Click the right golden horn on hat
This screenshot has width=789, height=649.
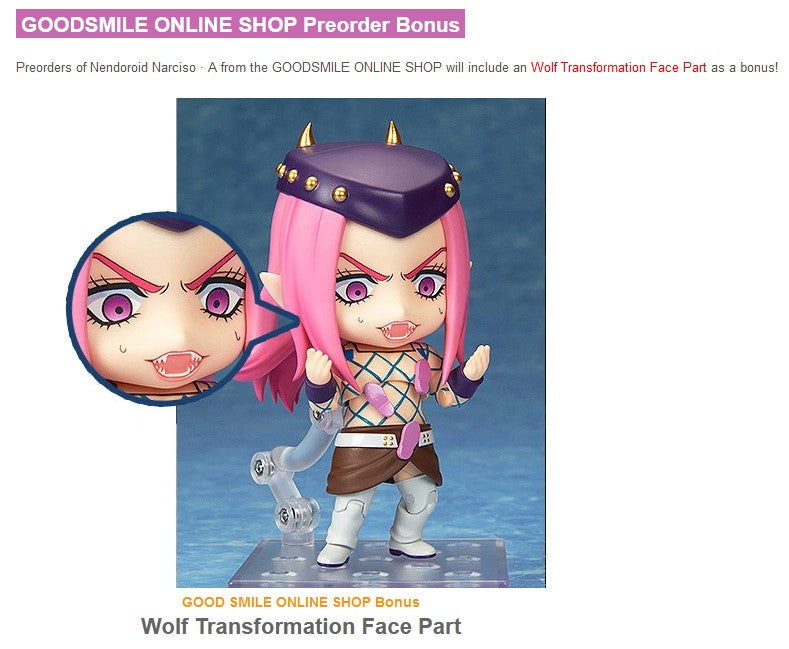pyautogui.click(x=393, y=132)
